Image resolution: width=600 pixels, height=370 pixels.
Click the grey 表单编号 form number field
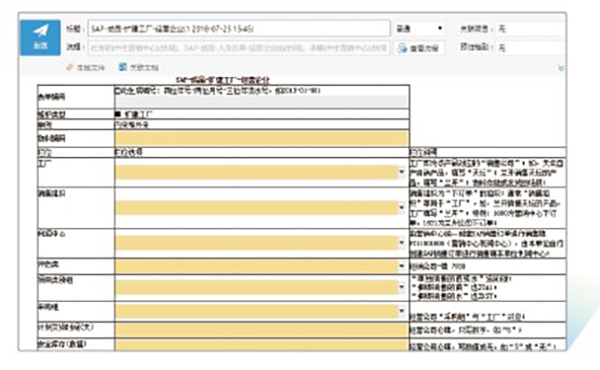coord(261,101)
